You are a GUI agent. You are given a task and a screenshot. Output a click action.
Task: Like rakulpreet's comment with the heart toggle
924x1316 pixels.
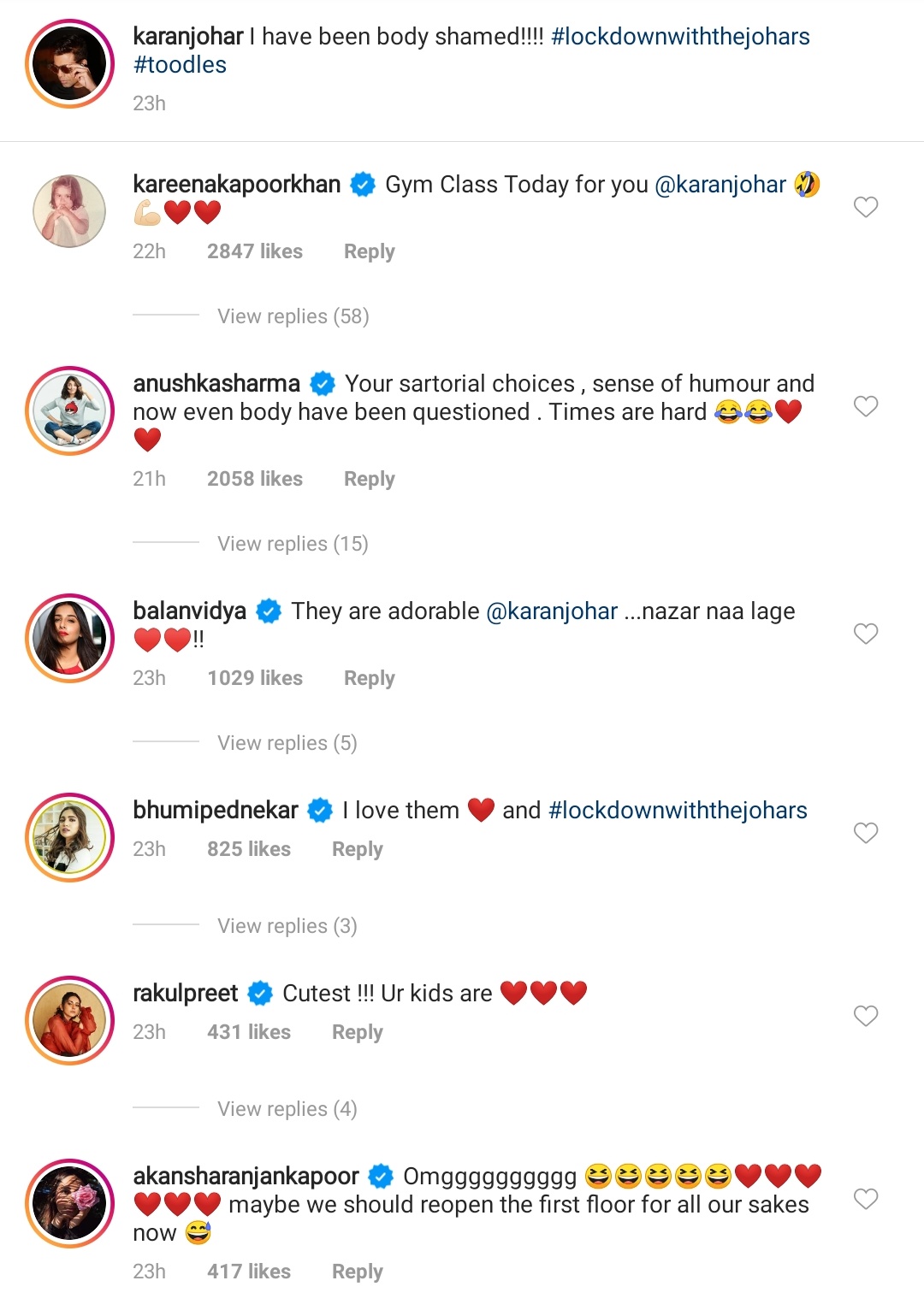[865, 1016]
